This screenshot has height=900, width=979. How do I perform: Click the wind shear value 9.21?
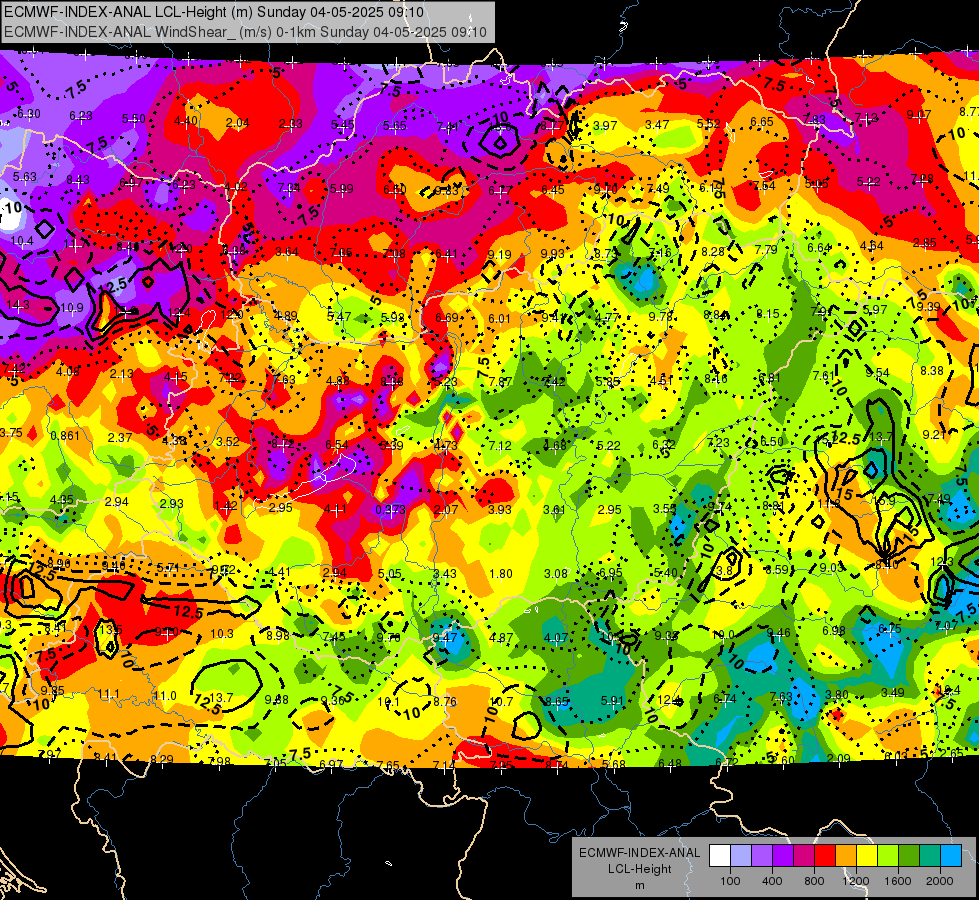click(x=935, y=434)
